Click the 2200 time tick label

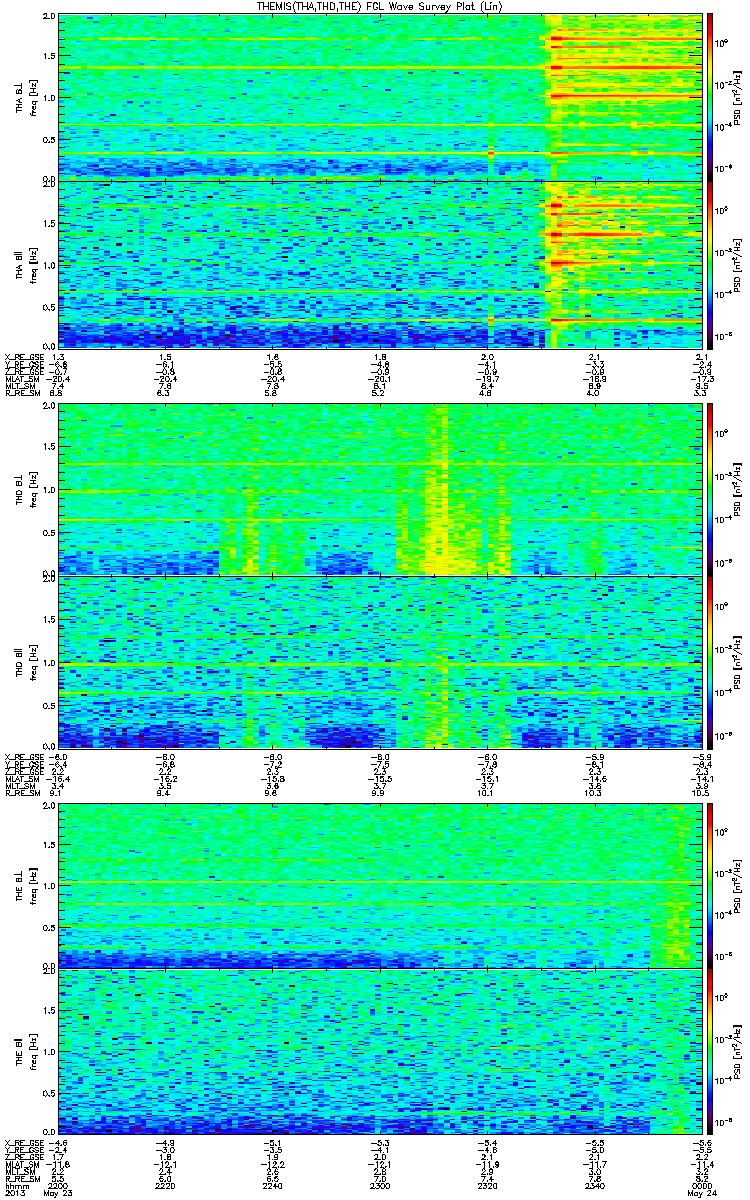pyautogui.click(x=58, y=1184)
